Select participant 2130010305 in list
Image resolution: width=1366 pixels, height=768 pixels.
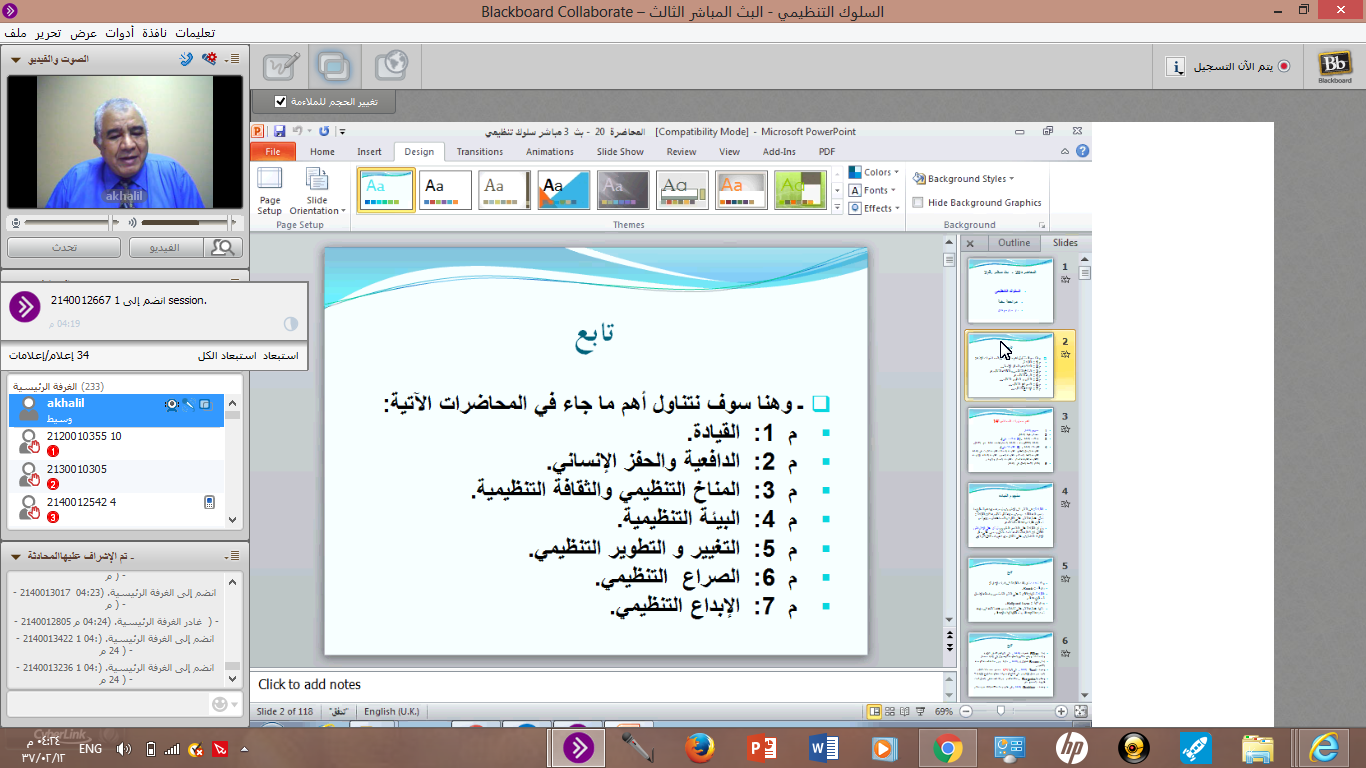[116, 476]
